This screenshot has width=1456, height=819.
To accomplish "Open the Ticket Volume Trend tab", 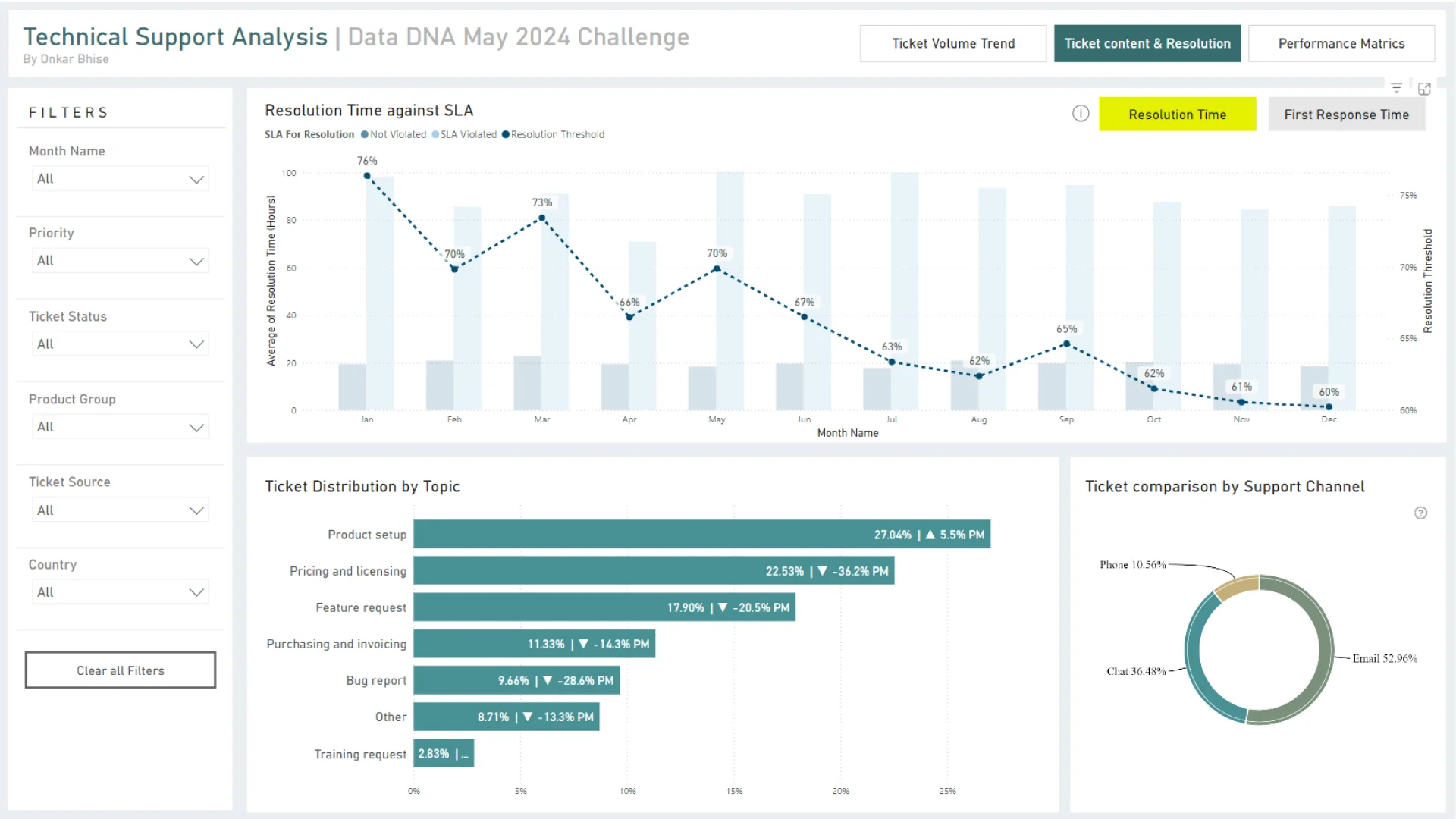I will (x=953, y=43).
